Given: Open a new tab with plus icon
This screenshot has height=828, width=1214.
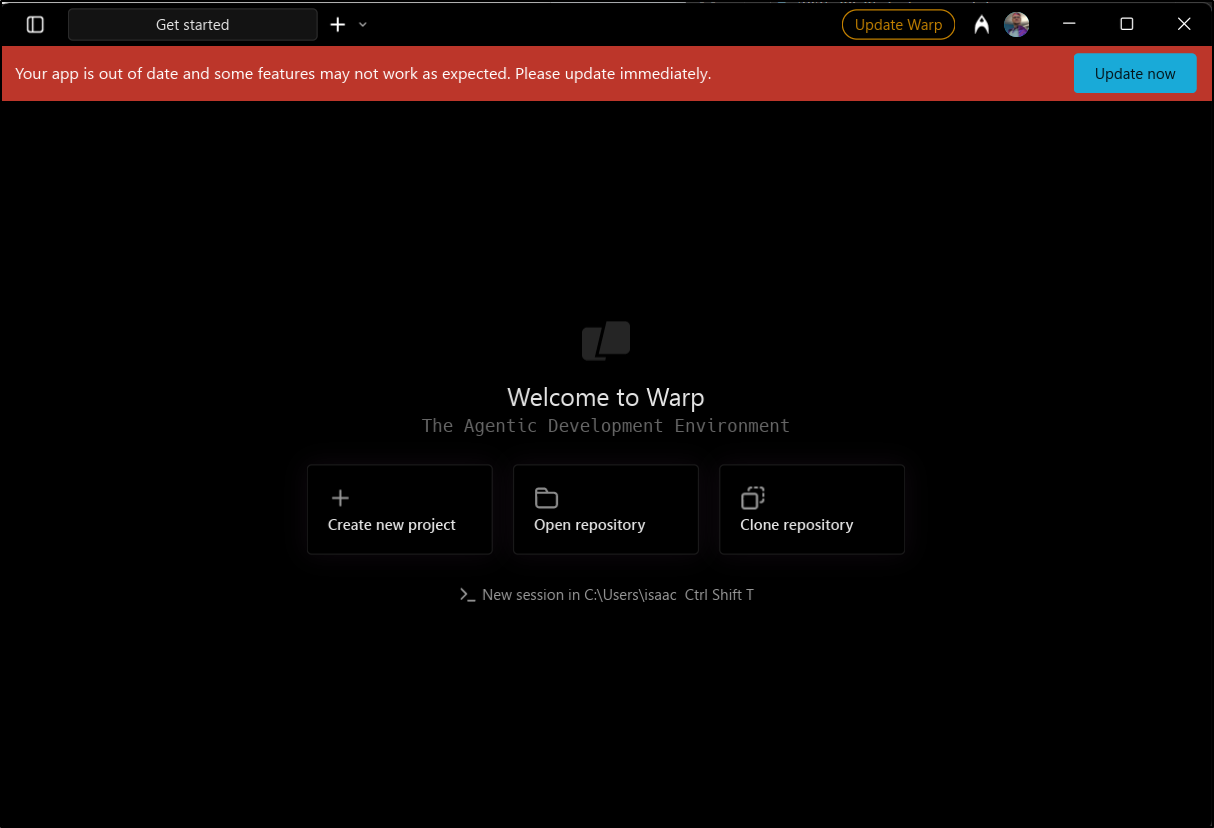Looking at the screenshot, I should point(338,25).
